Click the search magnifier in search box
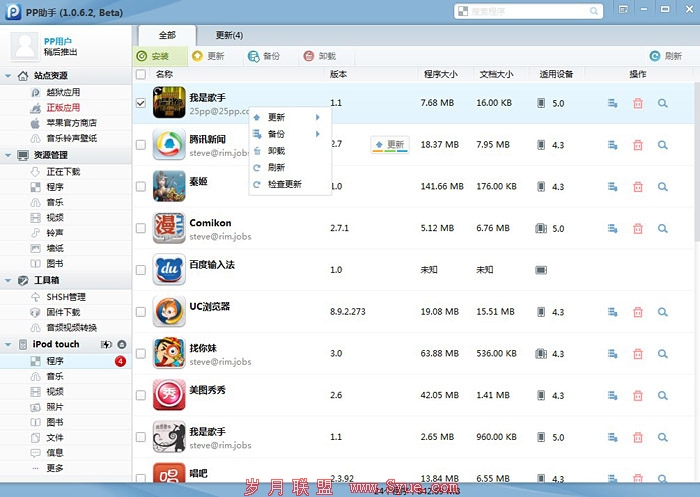The width and height of the screenshot is (700, 497). coord(594,11)
